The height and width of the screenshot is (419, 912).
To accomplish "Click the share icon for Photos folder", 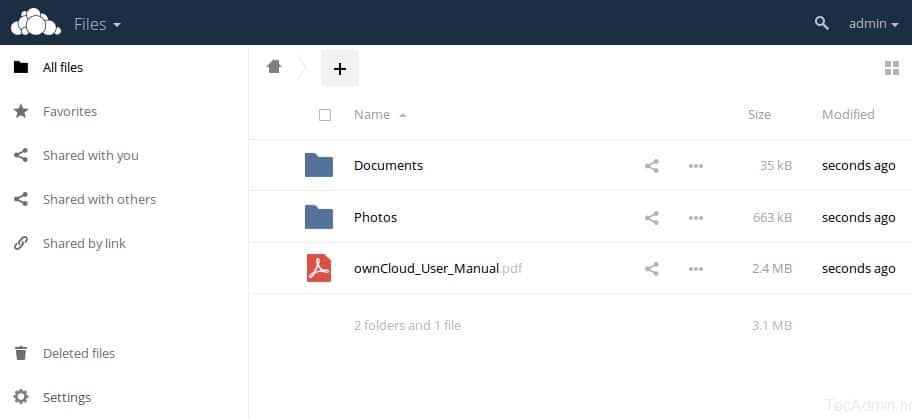I will tap(652, 218).
